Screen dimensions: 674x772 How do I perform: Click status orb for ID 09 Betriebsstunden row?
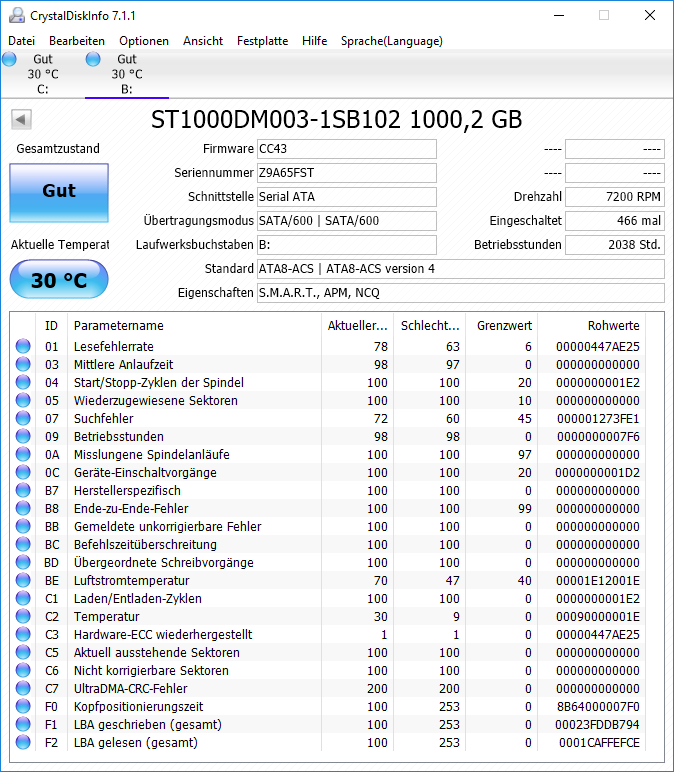coord(23,436)
